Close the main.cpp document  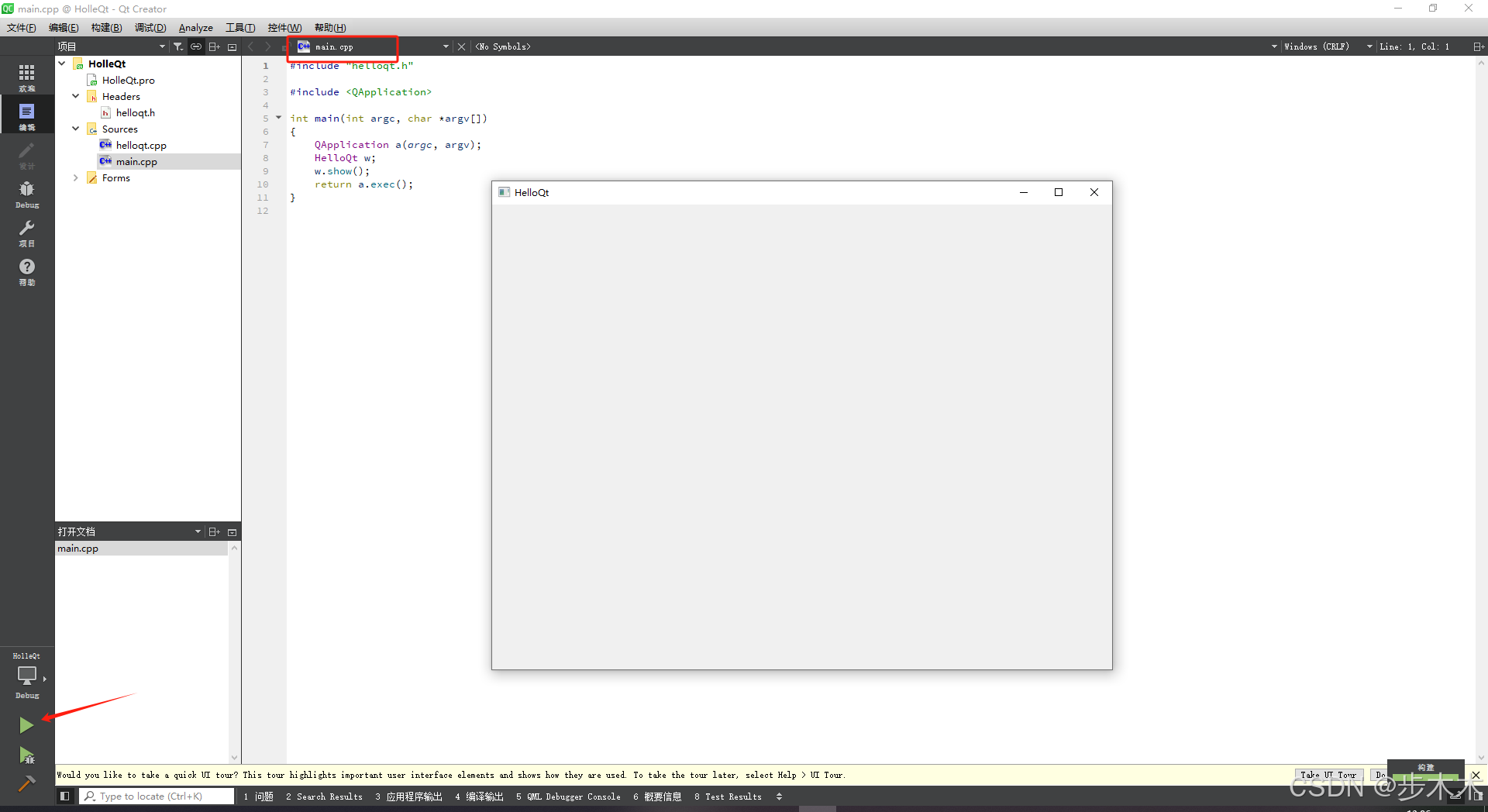pyautogui.click(x=462, y=46)
